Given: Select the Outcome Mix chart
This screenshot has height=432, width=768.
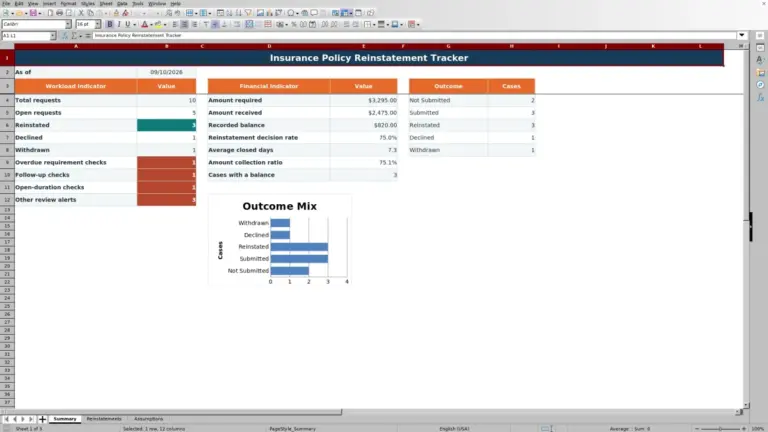Looking at the screenshot, I should (x=280, y=240).
